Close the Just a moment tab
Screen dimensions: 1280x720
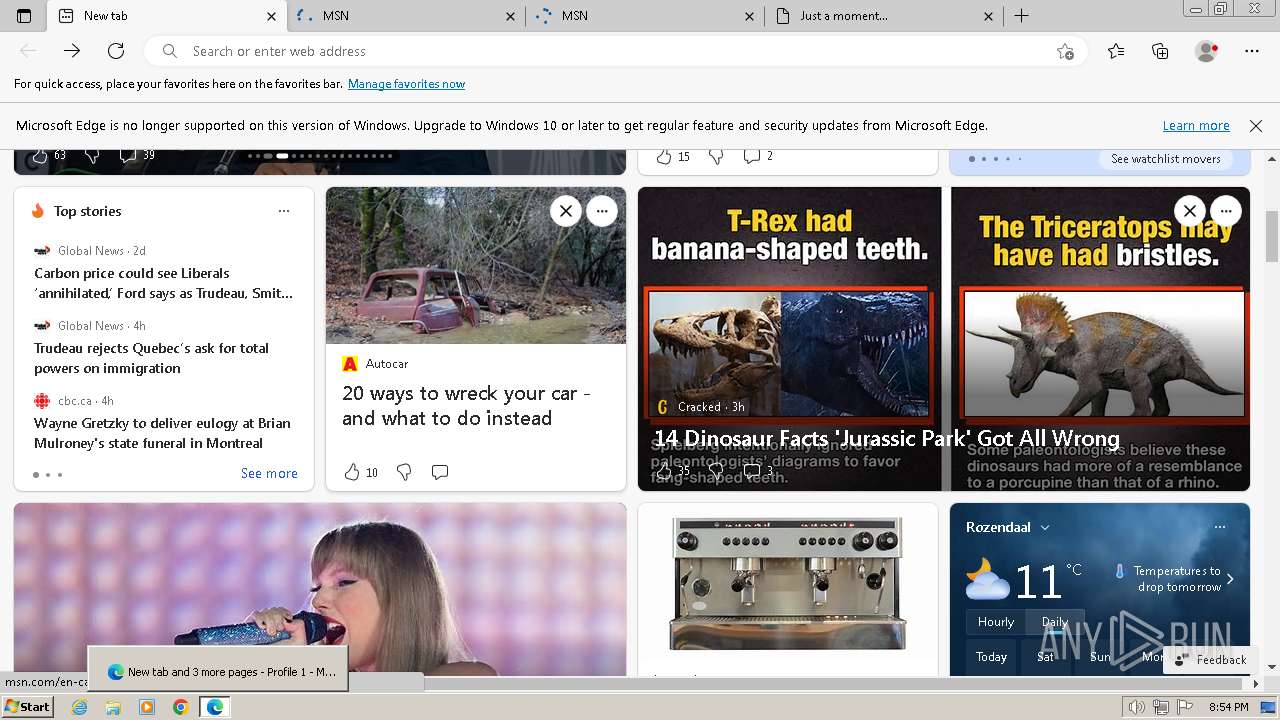(x=988, y=16)
